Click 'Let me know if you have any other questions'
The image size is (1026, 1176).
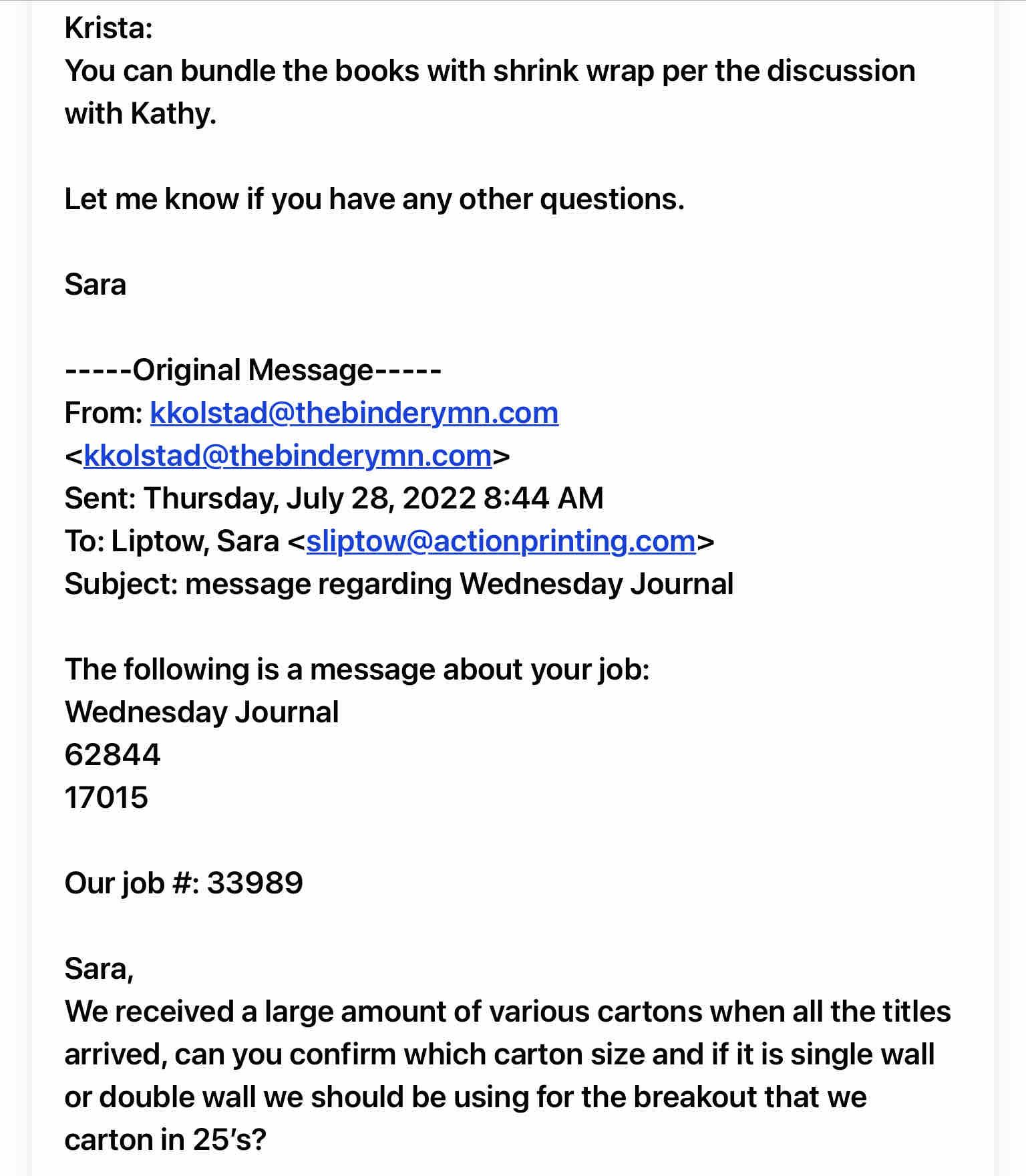pyautogui.click(x=374, y=199)
